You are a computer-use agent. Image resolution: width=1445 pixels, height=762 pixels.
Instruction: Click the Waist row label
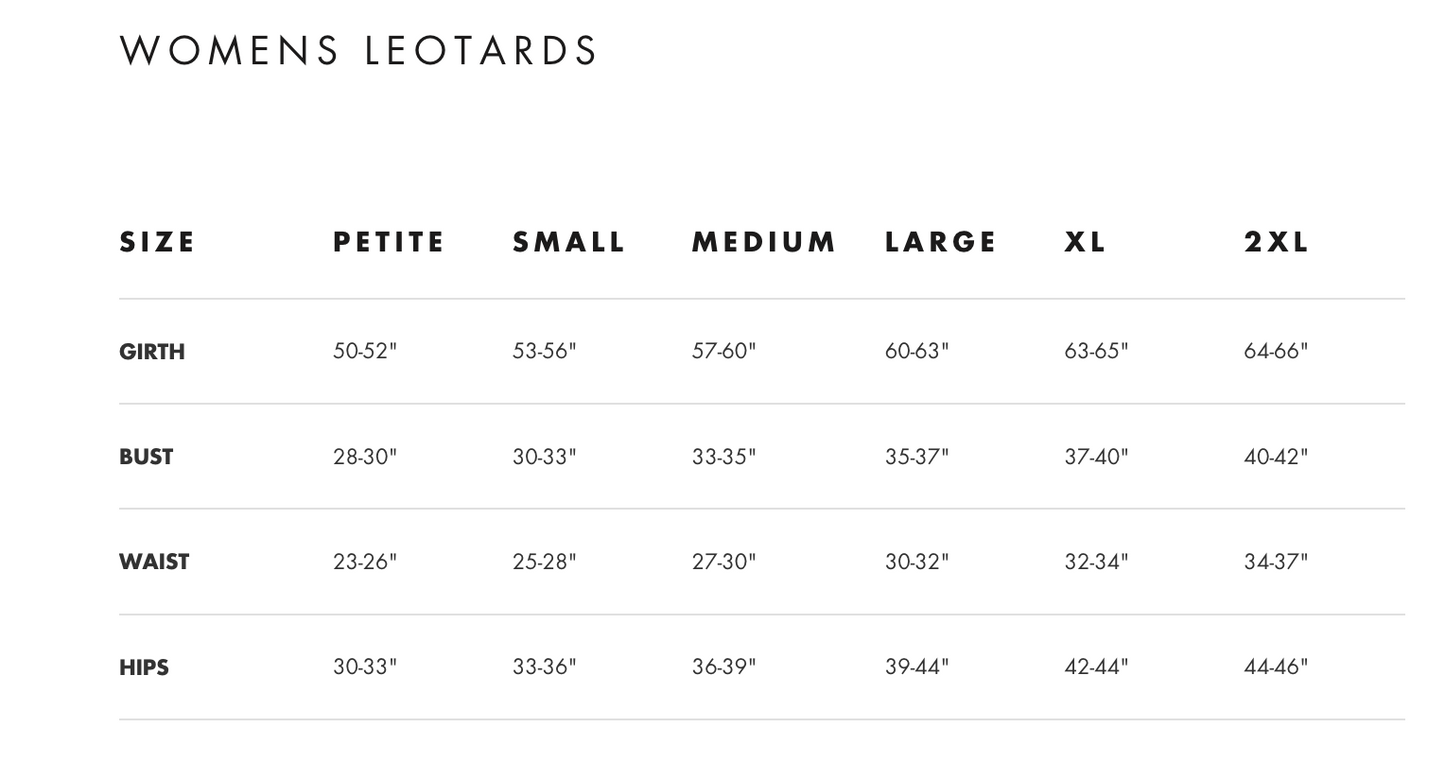(154, 562)
